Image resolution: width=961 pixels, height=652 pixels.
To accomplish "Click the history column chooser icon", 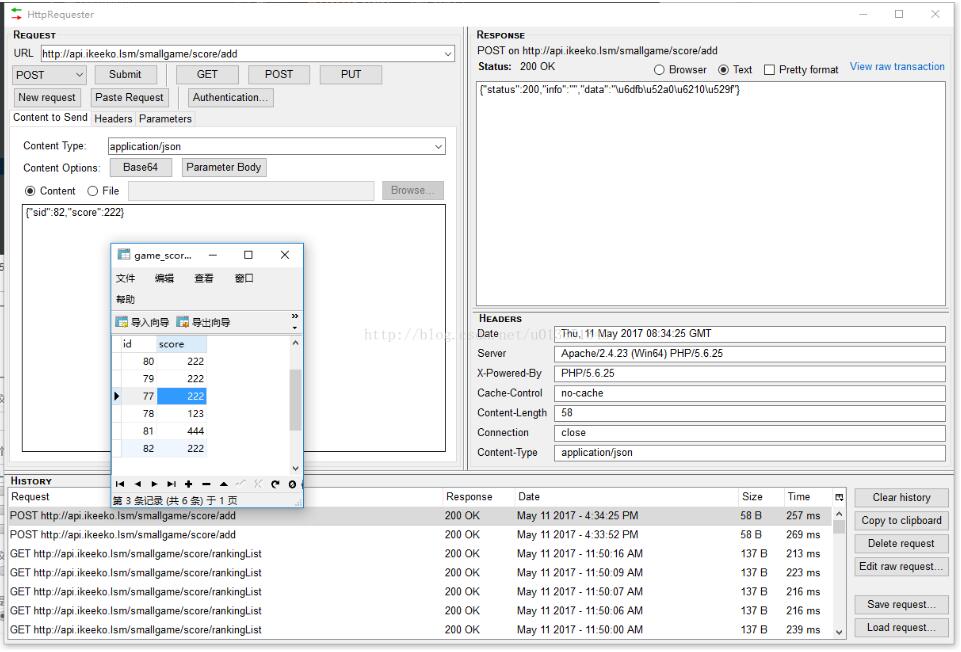I will 839,497.
